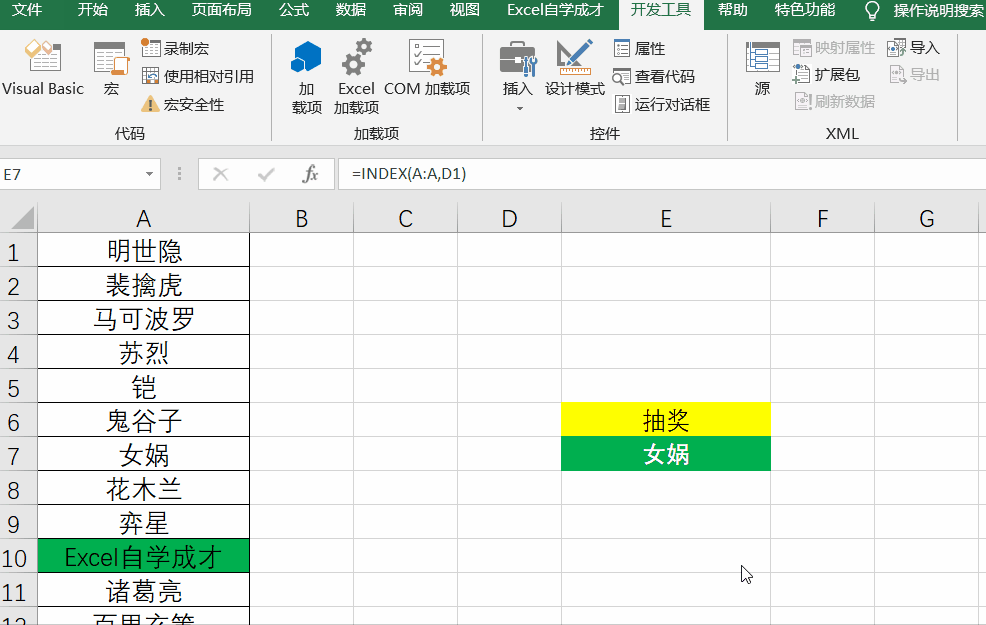
Task: Select column A header
Action: [144, 218]
